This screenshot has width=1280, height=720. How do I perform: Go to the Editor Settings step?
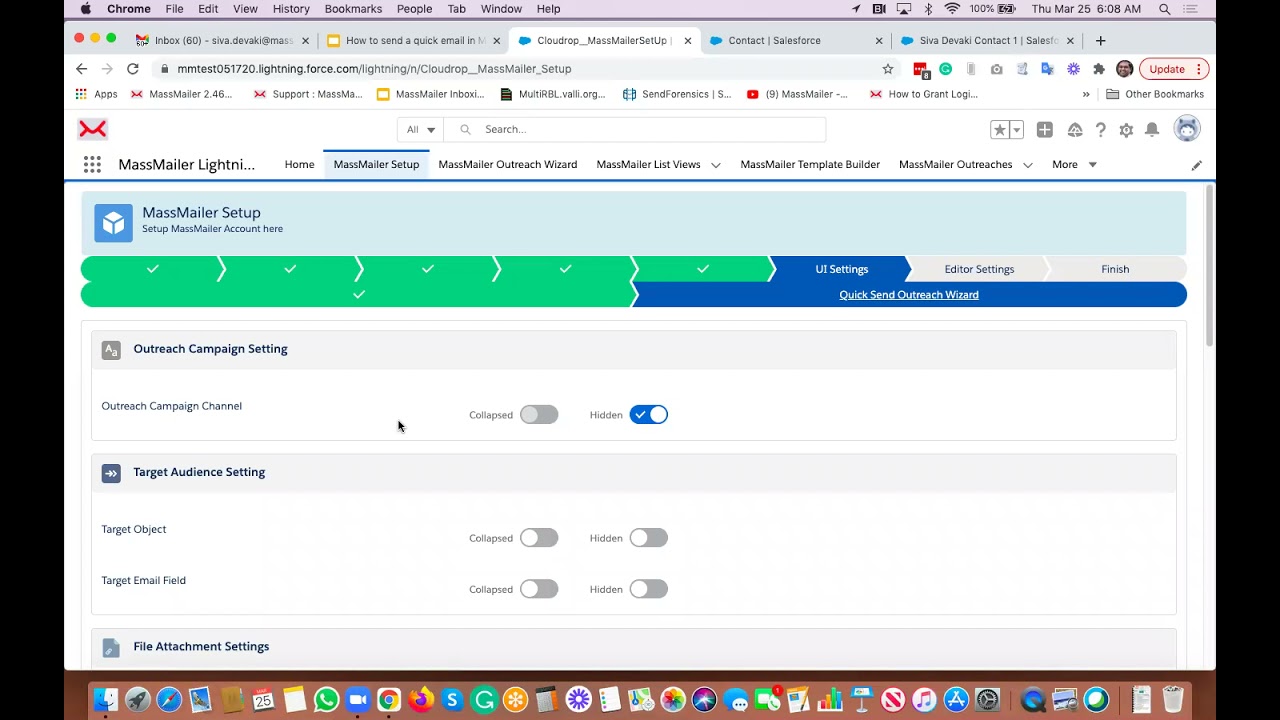coord(979,269)
